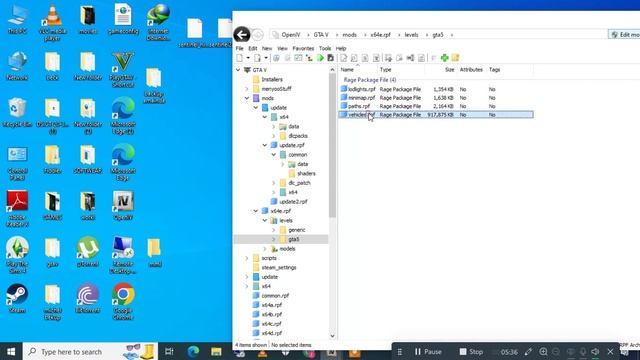This screenshot has width=640, height=360.
Task: Open Edge from the taskbar
Action: tap(193, 351)
